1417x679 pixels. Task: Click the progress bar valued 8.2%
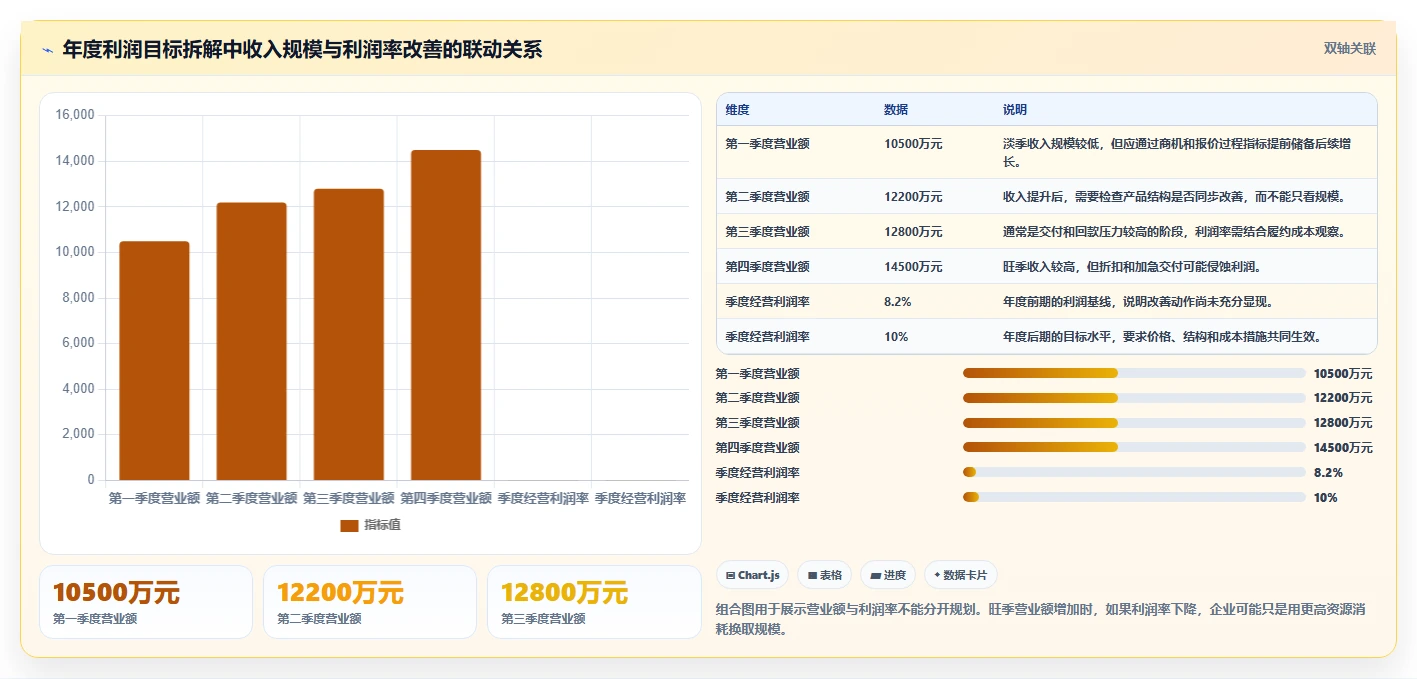[x=1134, y=472]
